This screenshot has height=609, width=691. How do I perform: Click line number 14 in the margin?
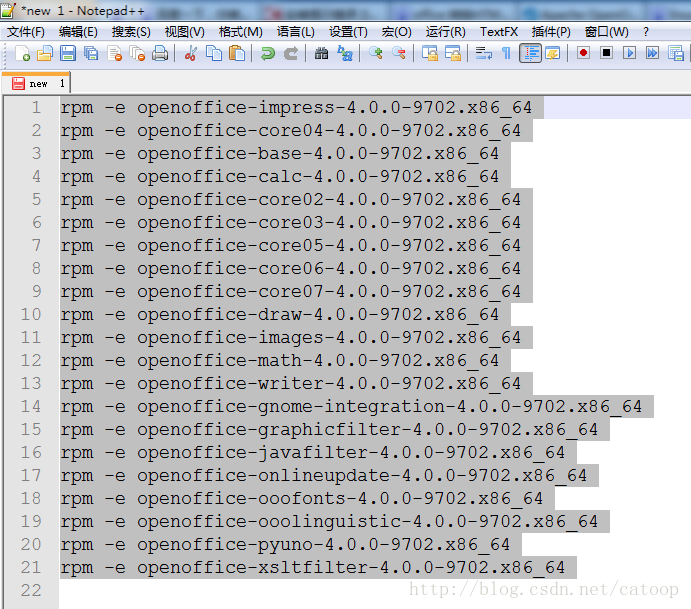tap(31, 406)
